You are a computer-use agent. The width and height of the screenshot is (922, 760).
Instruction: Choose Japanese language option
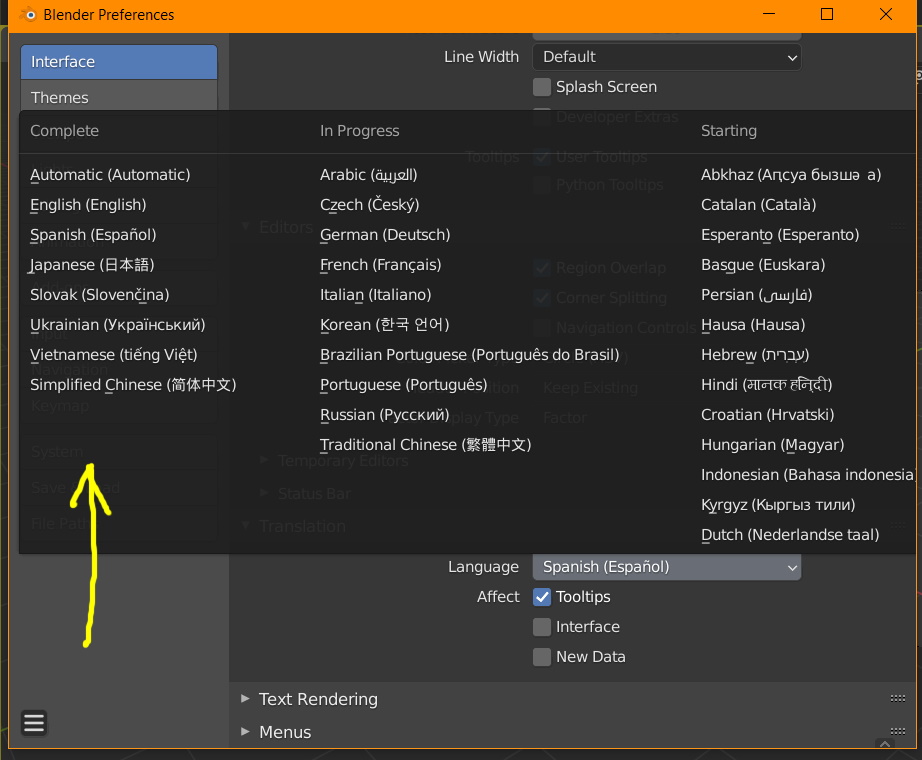[x=92, y=265]
